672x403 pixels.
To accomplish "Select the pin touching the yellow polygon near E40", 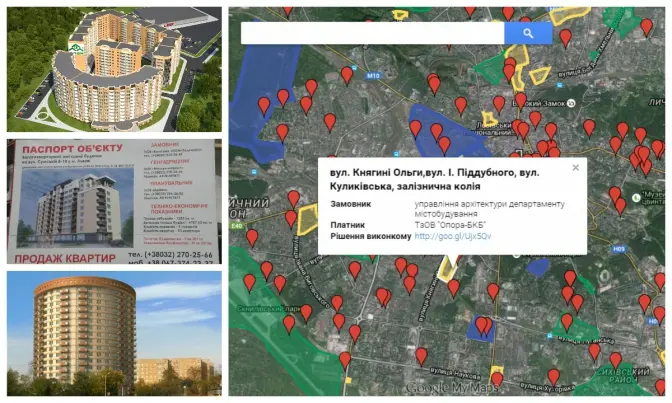I will 291,219.
